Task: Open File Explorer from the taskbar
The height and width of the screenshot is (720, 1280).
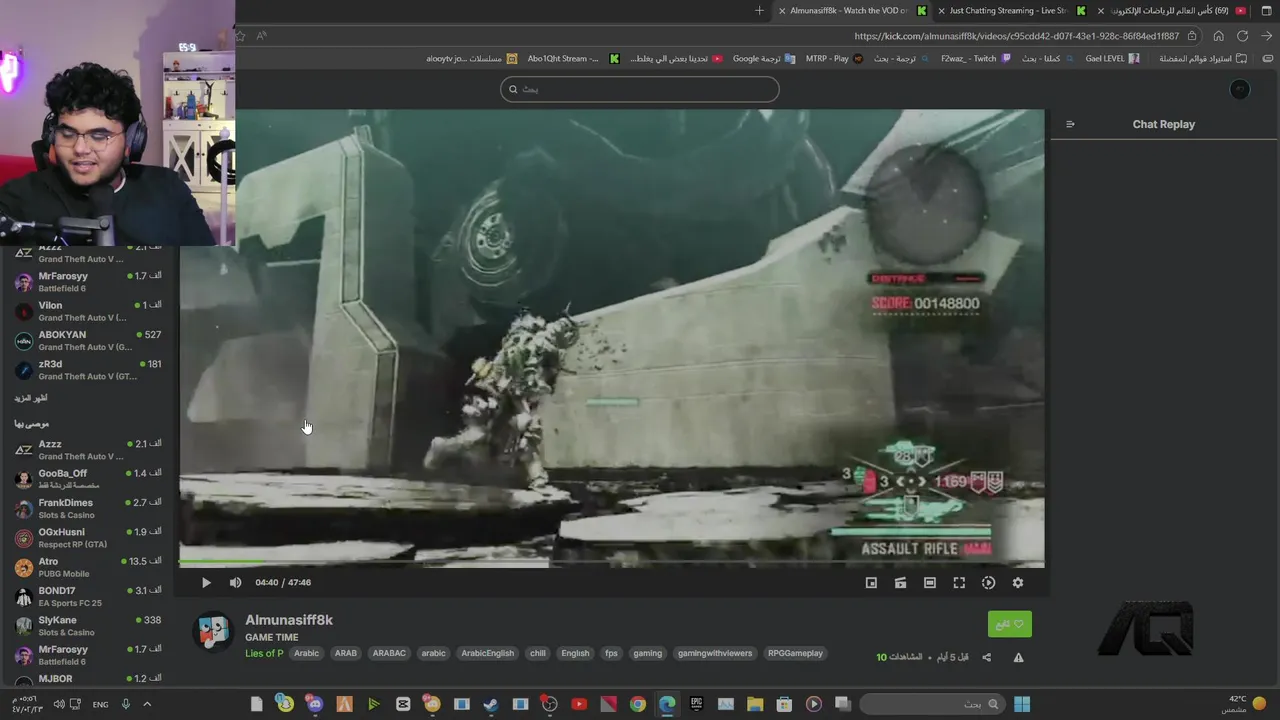Action: tap(755, 705)
